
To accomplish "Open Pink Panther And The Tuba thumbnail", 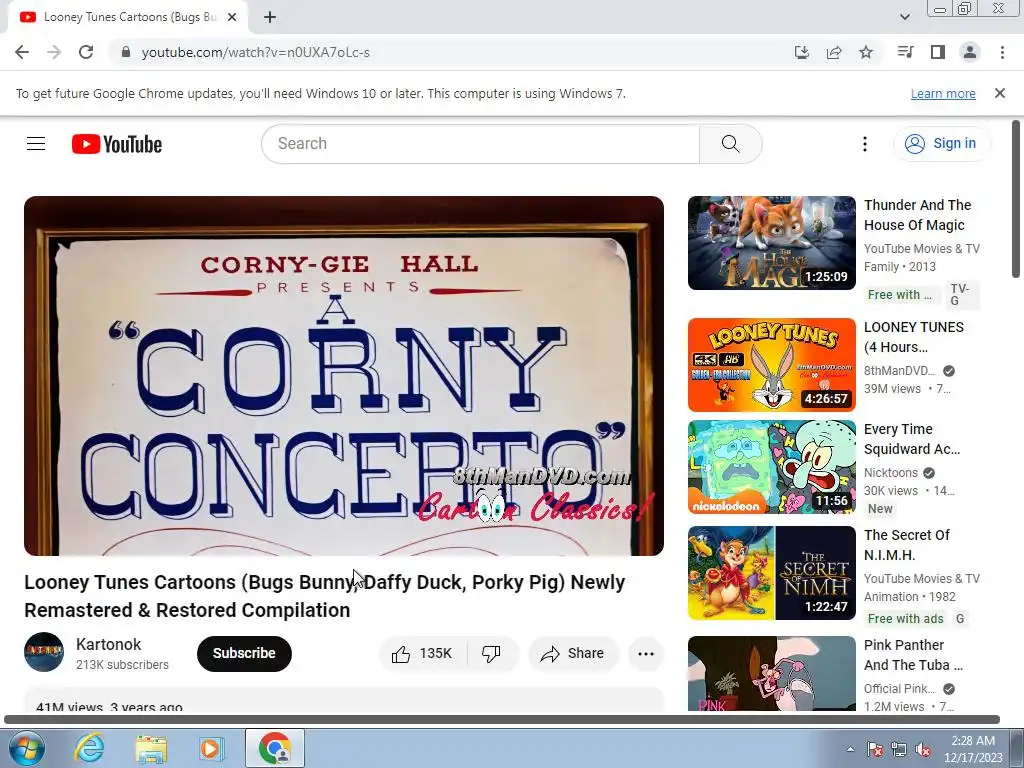I will (x=771, y=673).
